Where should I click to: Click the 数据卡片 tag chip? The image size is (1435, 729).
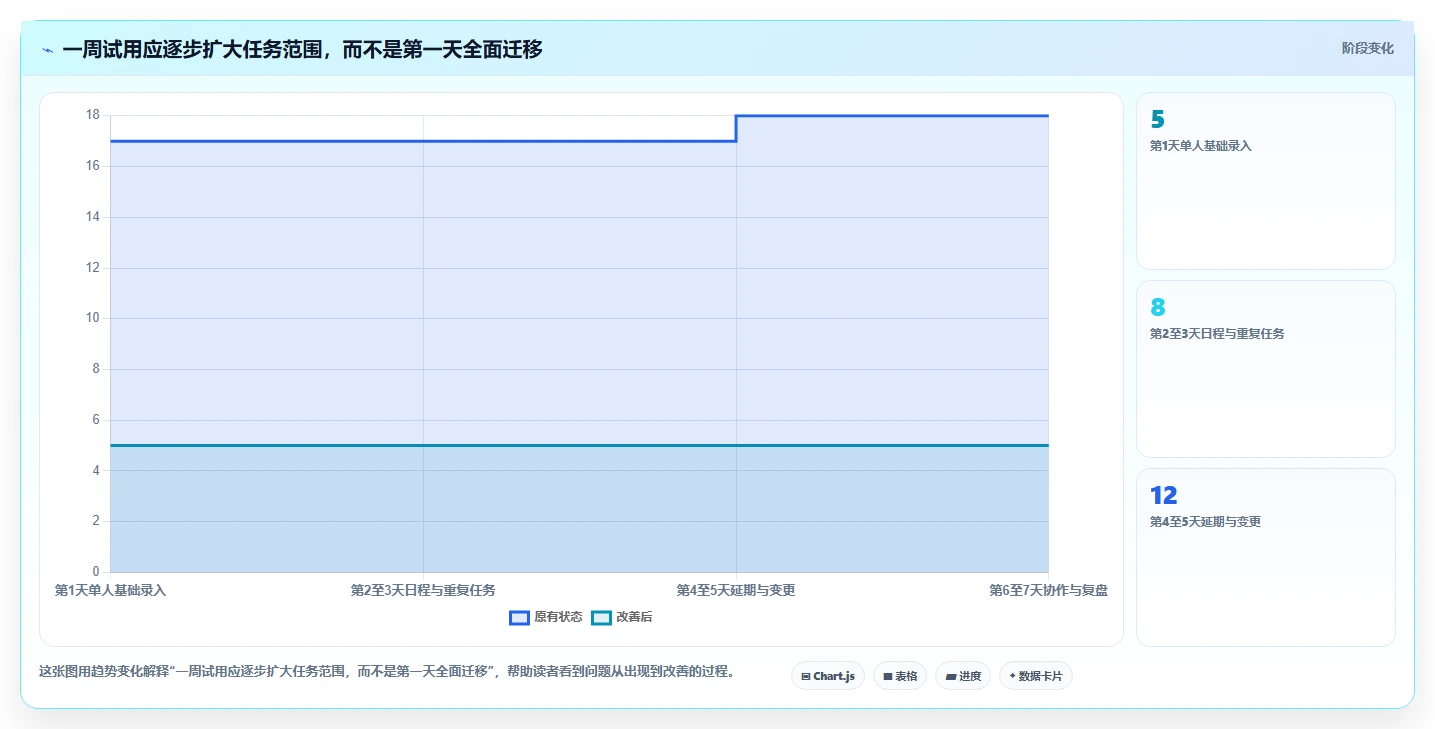(x=1036, y=676)
